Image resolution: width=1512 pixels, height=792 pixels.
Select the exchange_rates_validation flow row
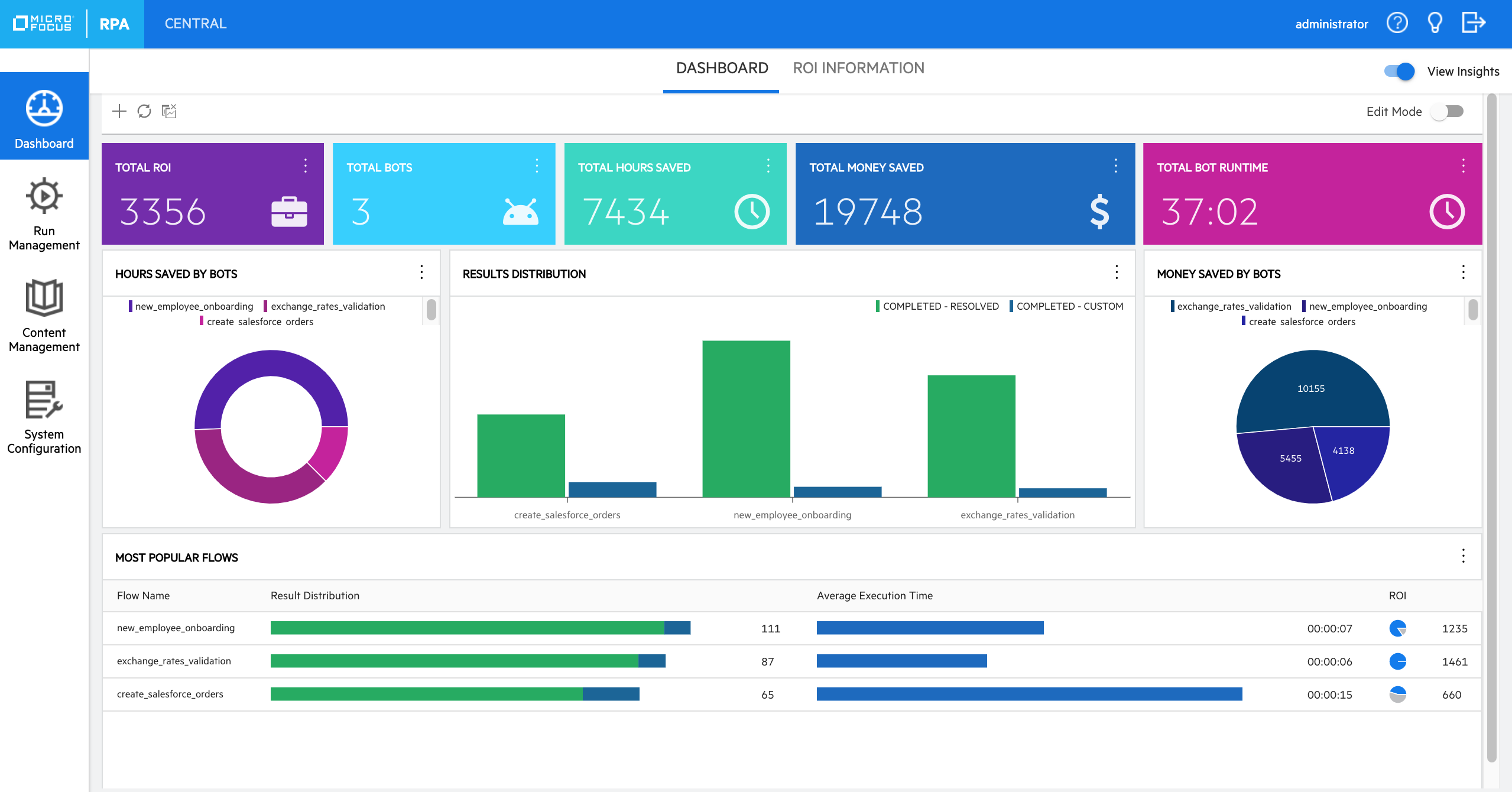(x=174, y=661)
